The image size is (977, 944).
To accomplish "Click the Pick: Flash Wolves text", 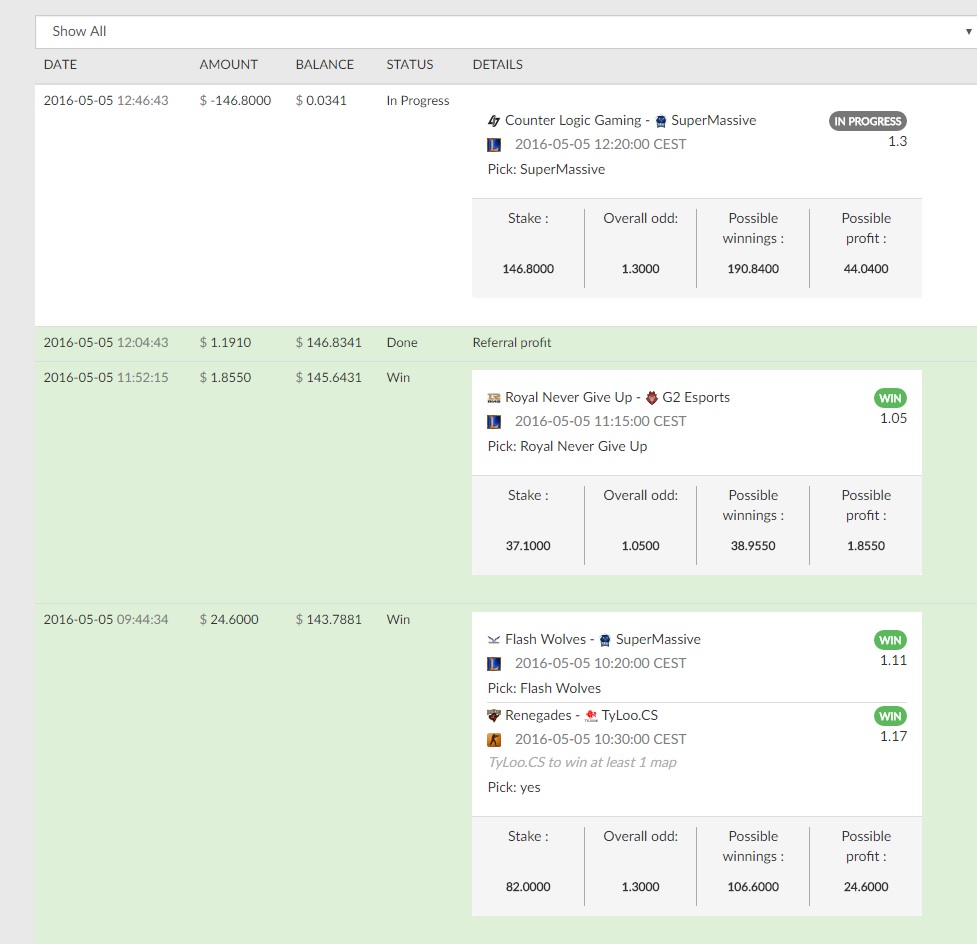I will 544,689.
